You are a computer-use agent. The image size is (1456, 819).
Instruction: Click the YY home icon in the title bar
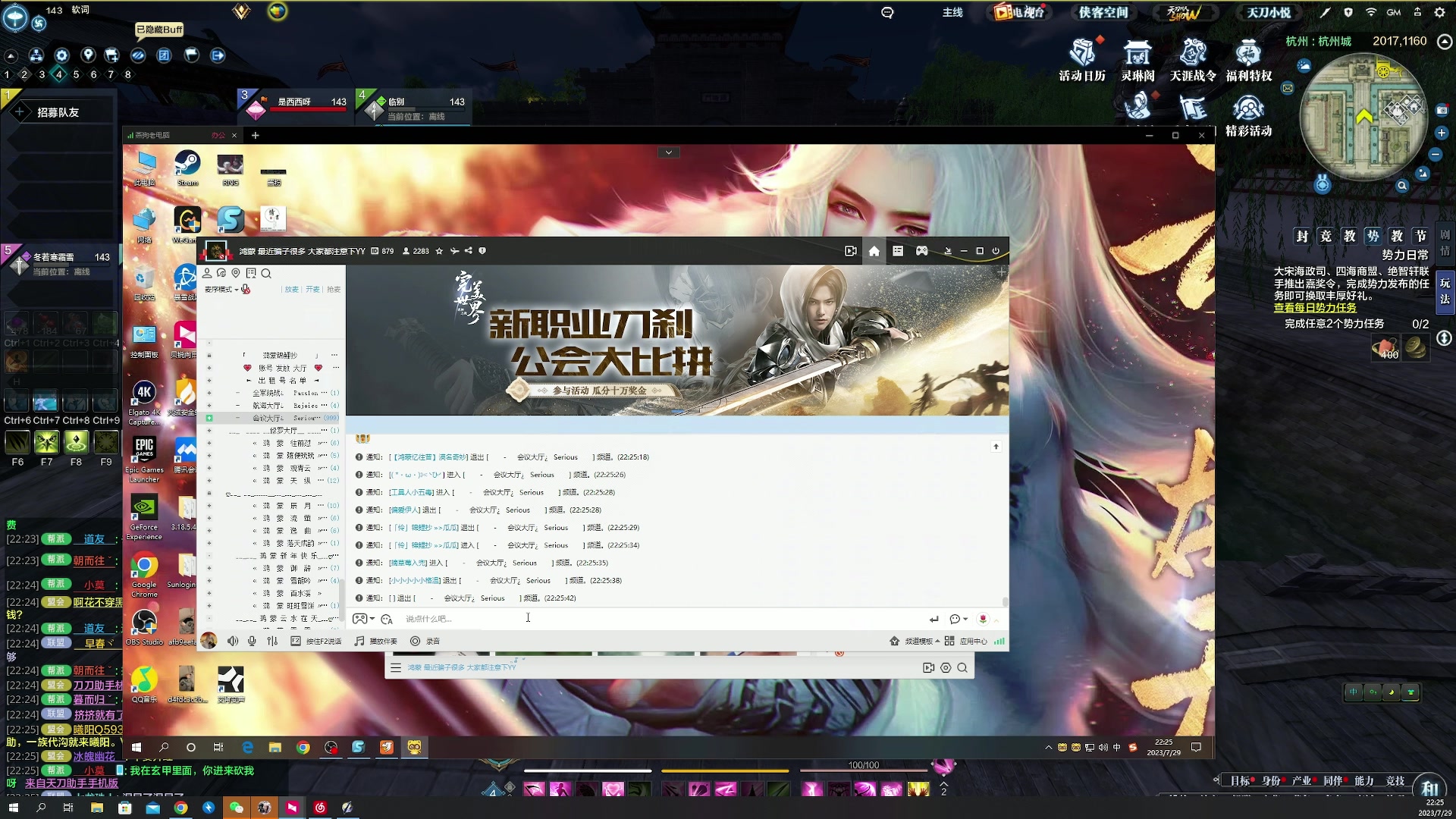(874, 251)
